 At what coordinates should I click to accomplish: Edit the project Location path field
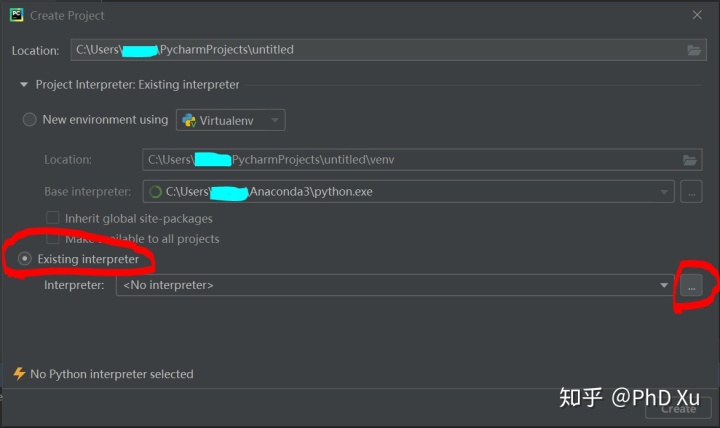click(388, 50)
